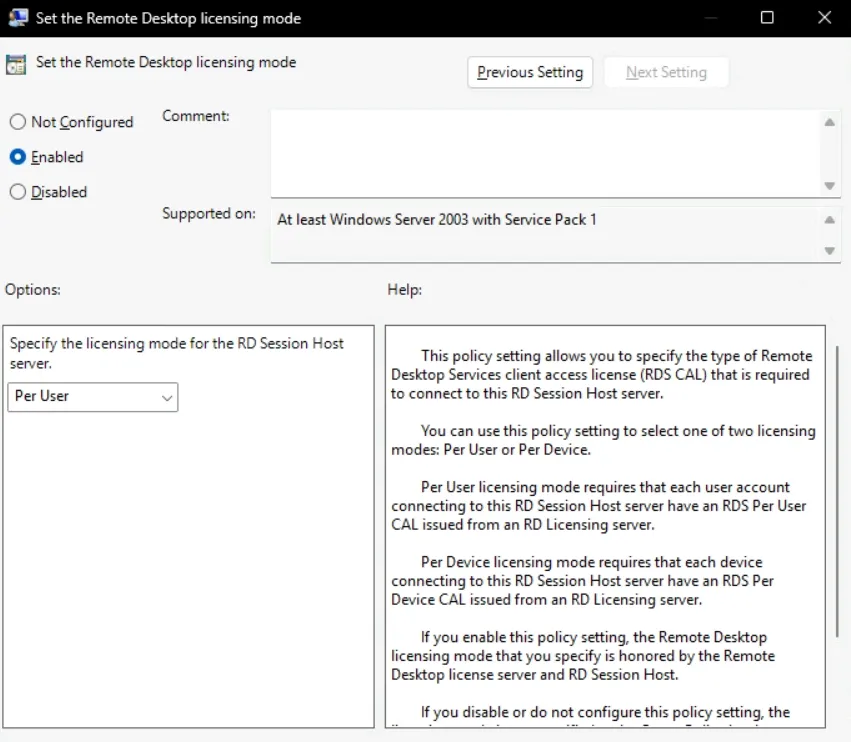Screen dimensions: 851x742
Task: Click the 'Supported on:' label
Action: (x=209, y=214)
